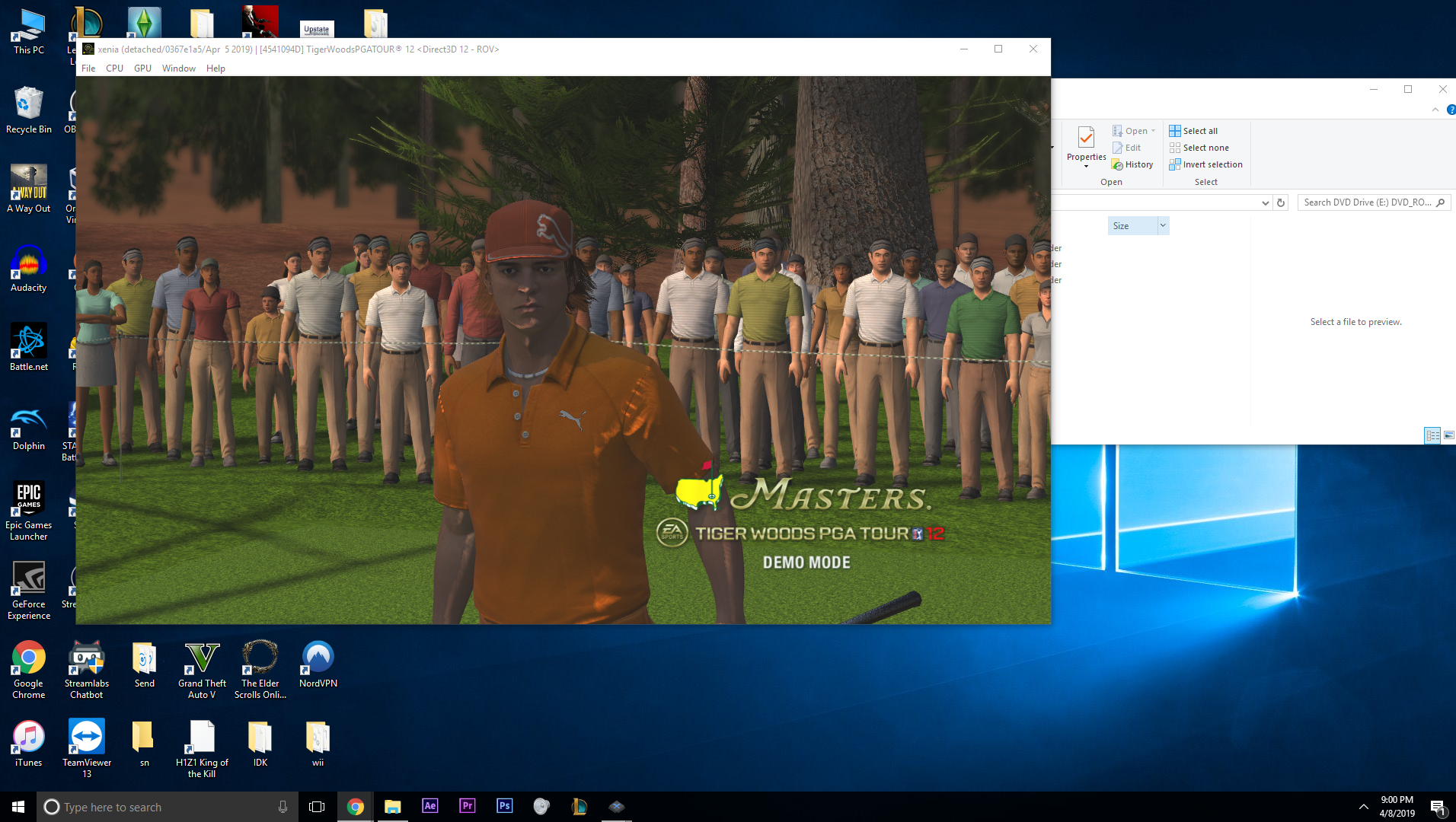Switch Explorer to large icons view
Screen dimensions: 1456x822
(x=1448, y=435)
